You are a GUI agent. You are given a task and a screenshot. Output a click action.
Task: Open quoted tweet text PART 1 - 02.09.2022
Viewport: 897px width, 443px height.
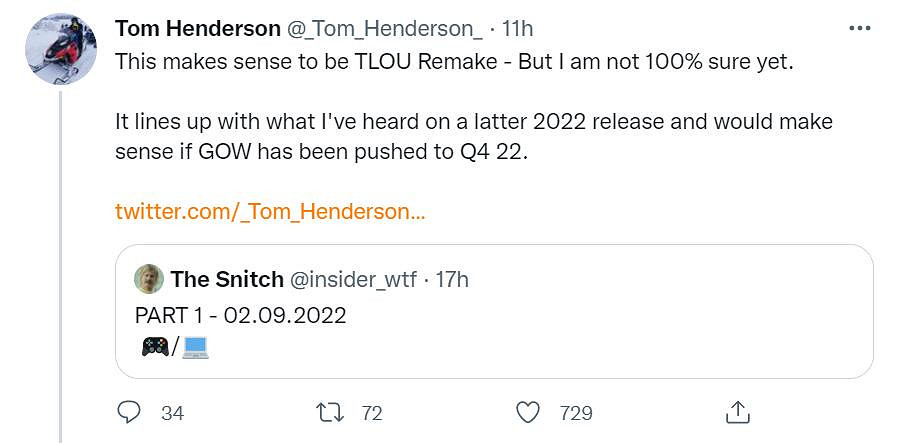click(240, 315)
